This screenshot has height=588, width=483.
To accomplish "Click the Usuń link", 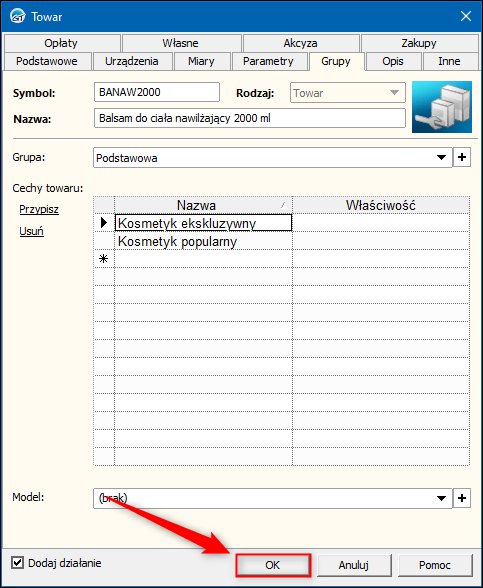I will (32, 231).
